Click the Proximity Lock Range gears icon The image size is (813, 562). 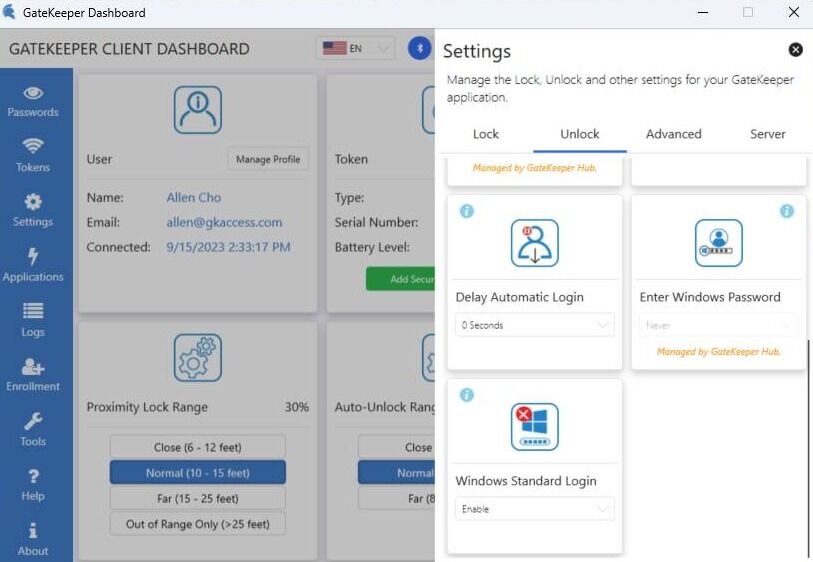coord(198,358)
